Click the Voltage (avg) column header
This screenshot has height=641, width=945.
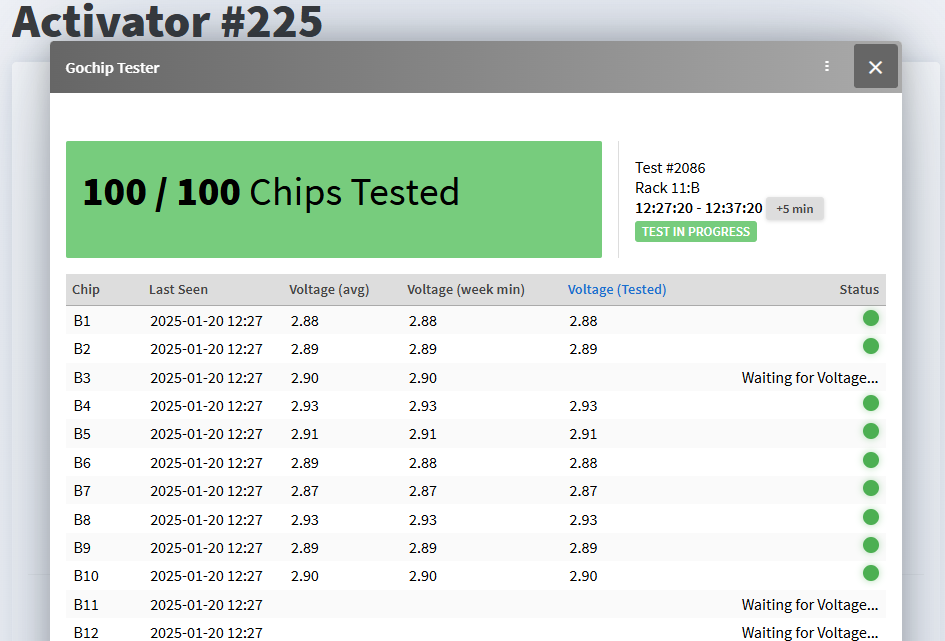click(x=329, y=290)
